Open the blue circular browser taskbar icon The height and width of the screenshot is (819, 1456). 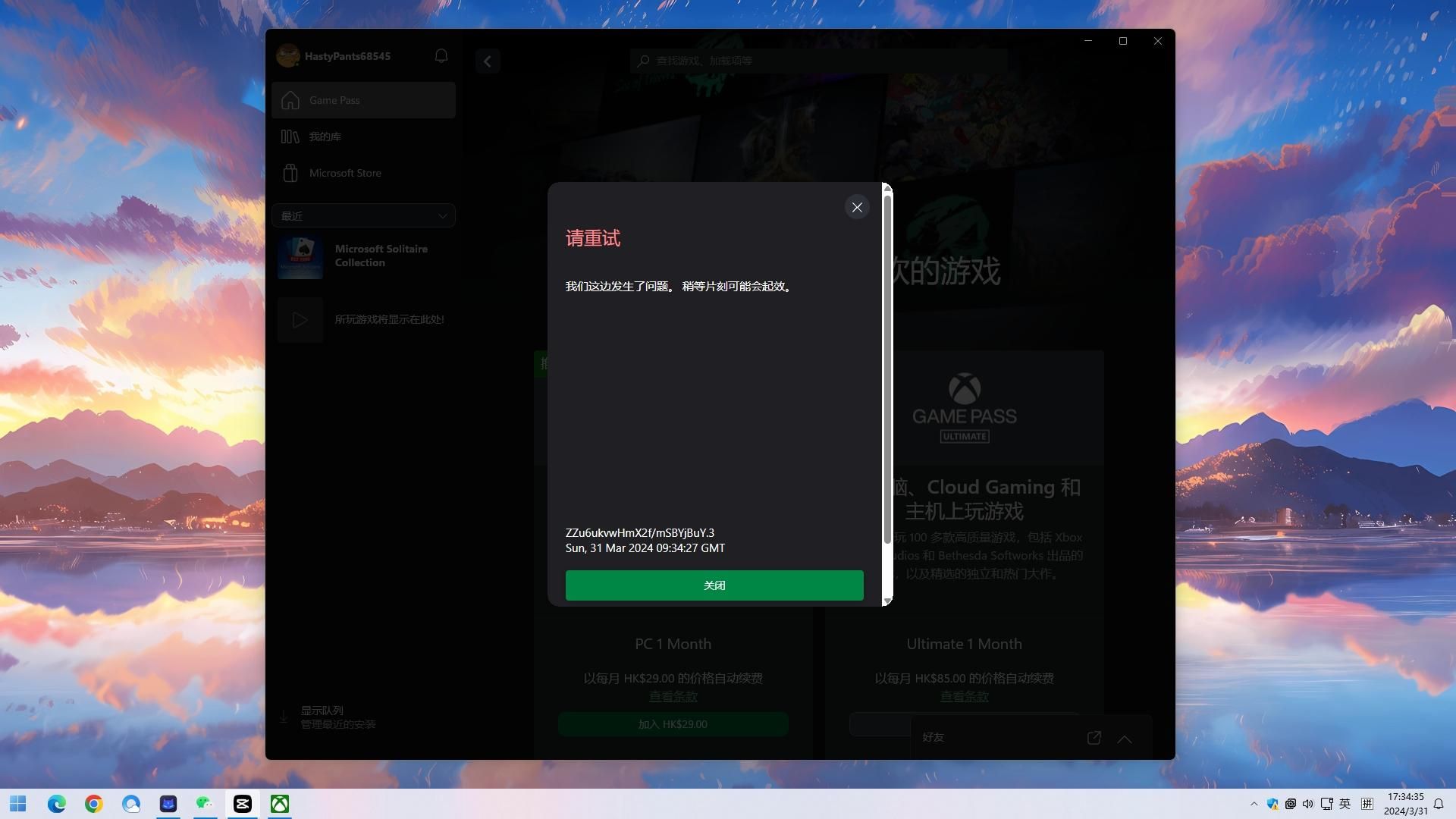[131, 804]
